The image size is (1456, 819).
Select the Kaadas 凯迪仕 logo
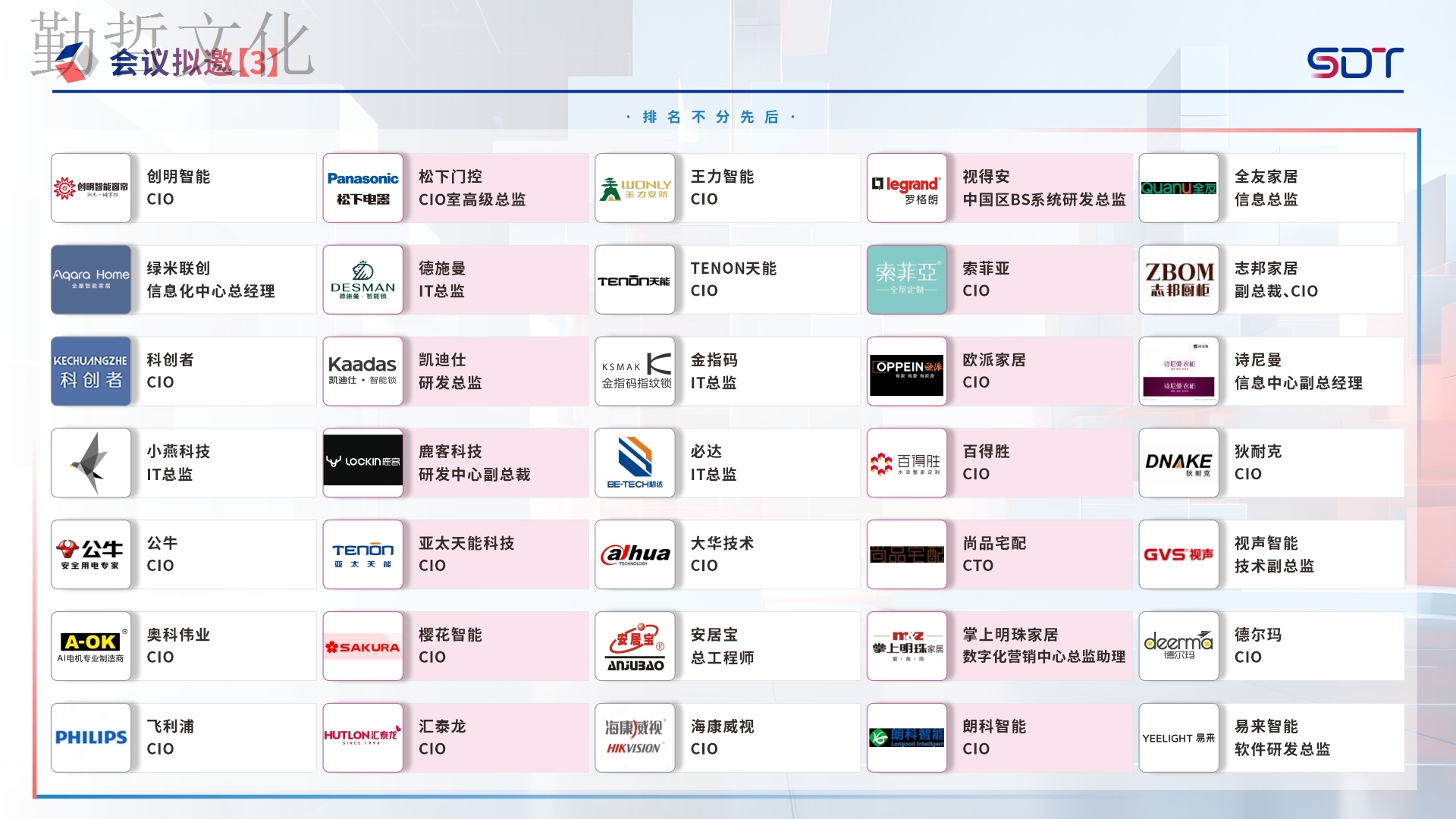click(362, 372)
